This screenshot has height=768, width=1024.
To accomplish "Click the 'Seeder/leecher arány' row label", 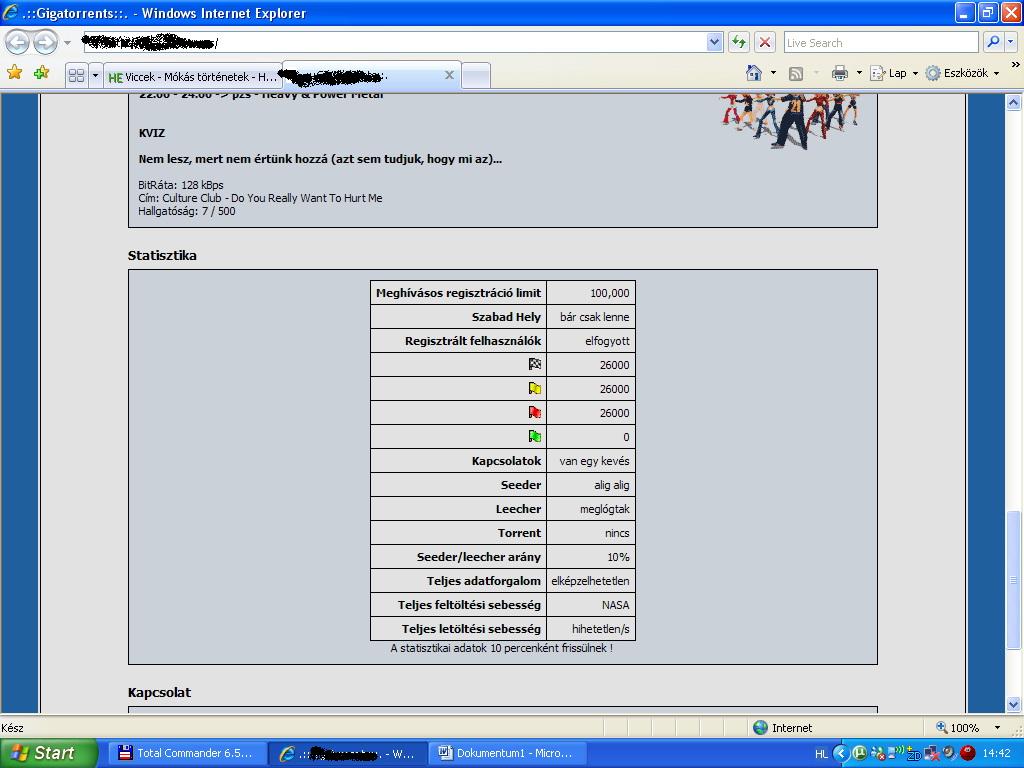I will tap(479, 557).
